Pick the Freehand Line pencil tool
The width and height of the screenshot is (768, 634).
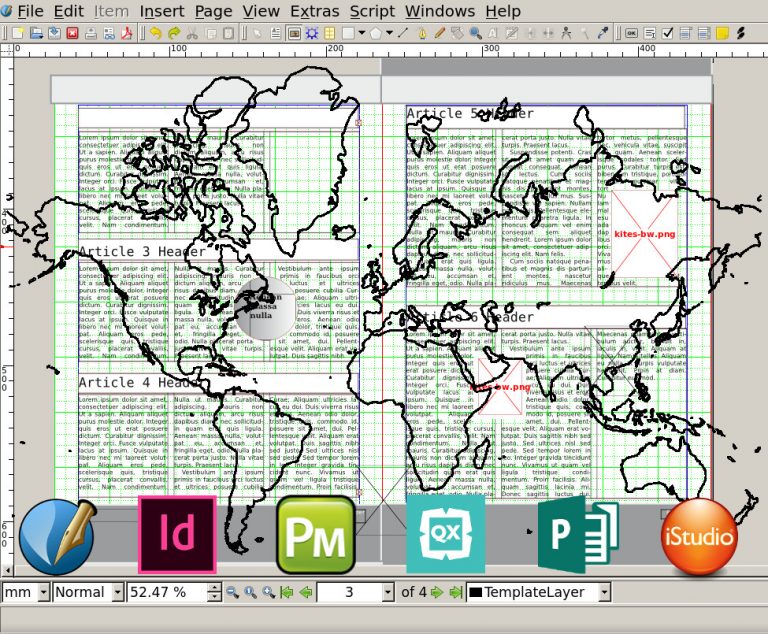440,33
